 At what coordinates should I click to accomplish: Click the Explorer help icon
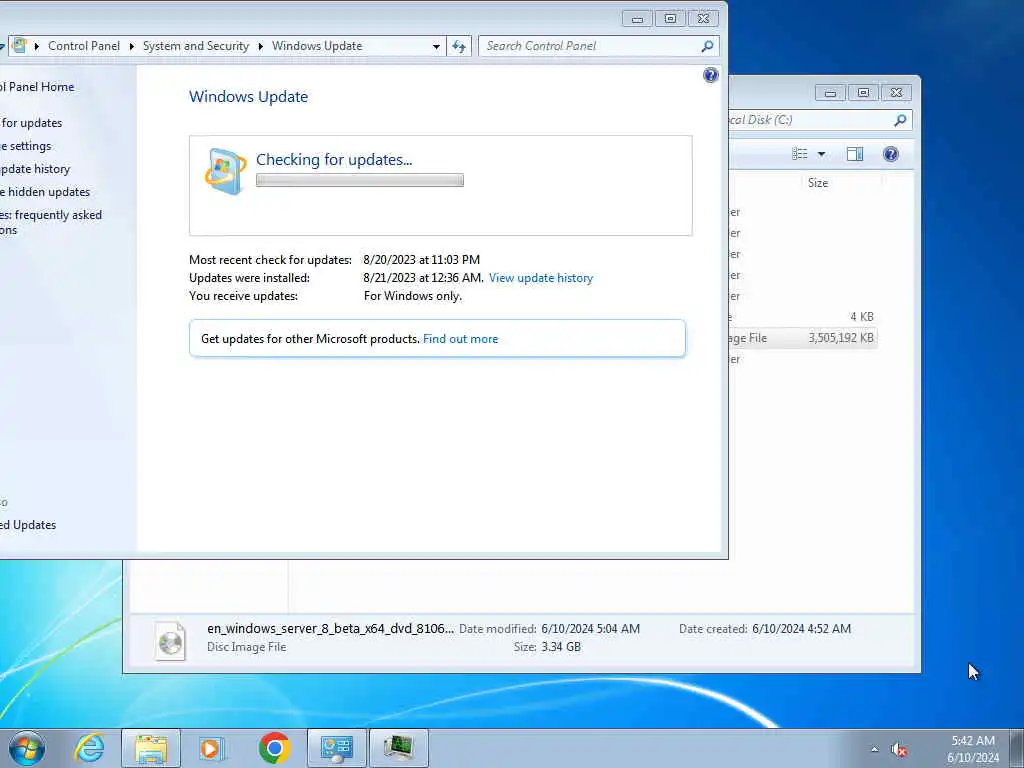pyautogui.click(x=891, y=154)
